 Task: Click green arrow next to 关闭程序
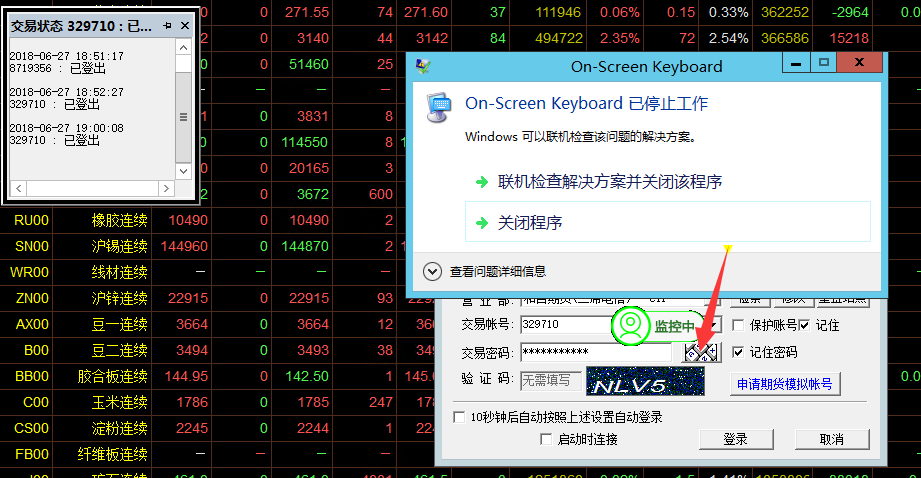coord(482,223)
